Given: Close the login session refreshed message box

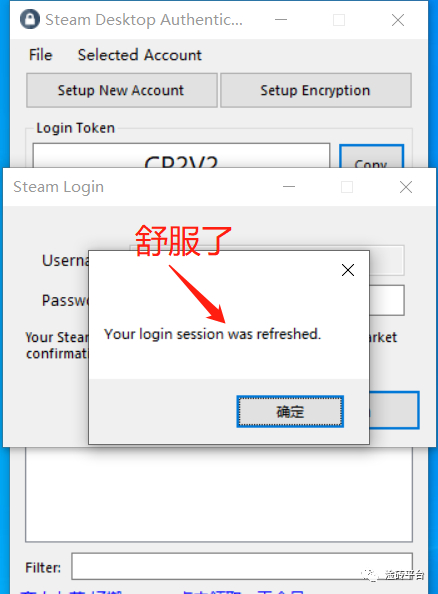Looking at the screenshot, I should click(347, 270).
